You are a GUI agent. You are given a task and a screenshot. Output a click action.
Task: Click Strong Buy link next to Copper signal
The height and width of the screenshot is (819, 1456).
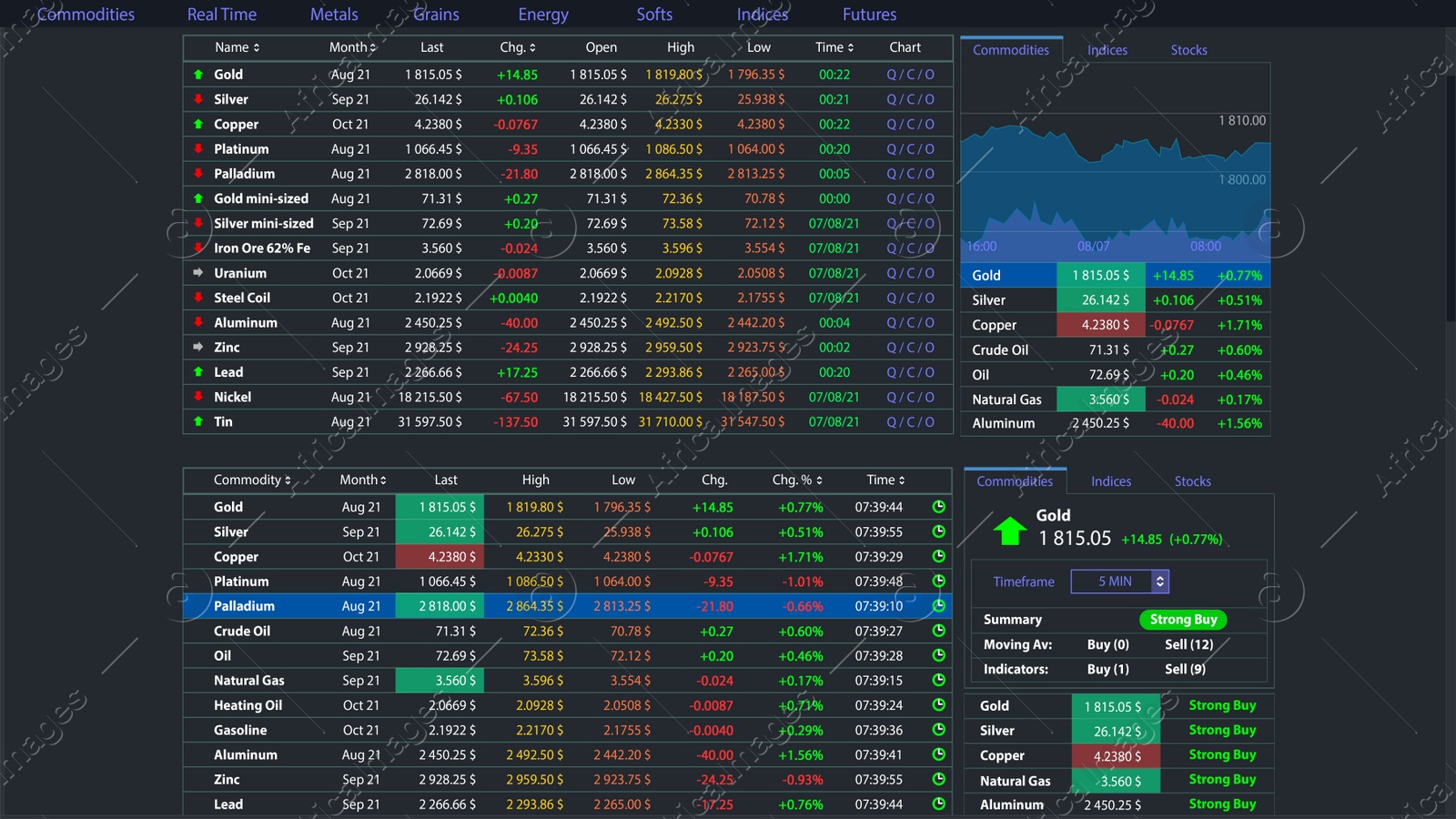1222,754
